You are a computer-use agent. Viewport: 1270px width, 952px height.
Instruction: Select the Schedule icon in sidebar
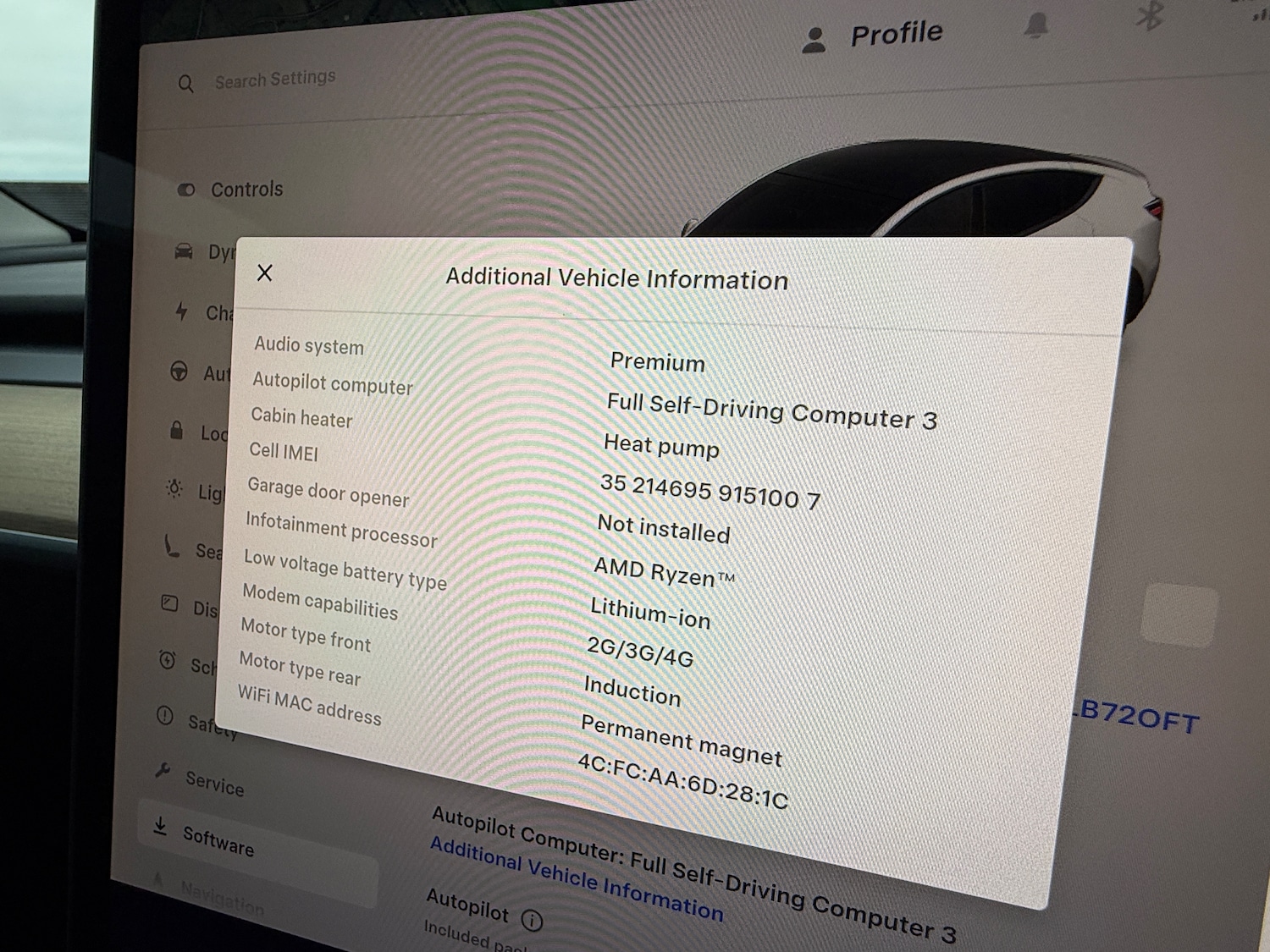click(x=168, y=661)
